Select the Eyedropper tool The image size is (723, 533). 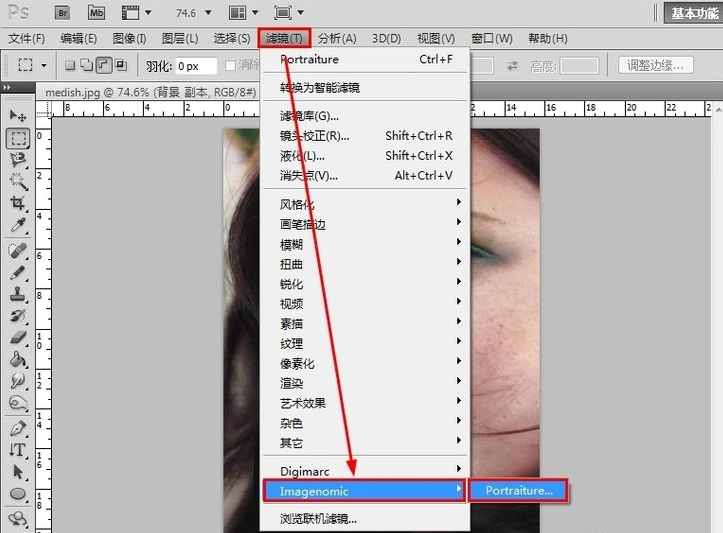click(x=18, y=225)
